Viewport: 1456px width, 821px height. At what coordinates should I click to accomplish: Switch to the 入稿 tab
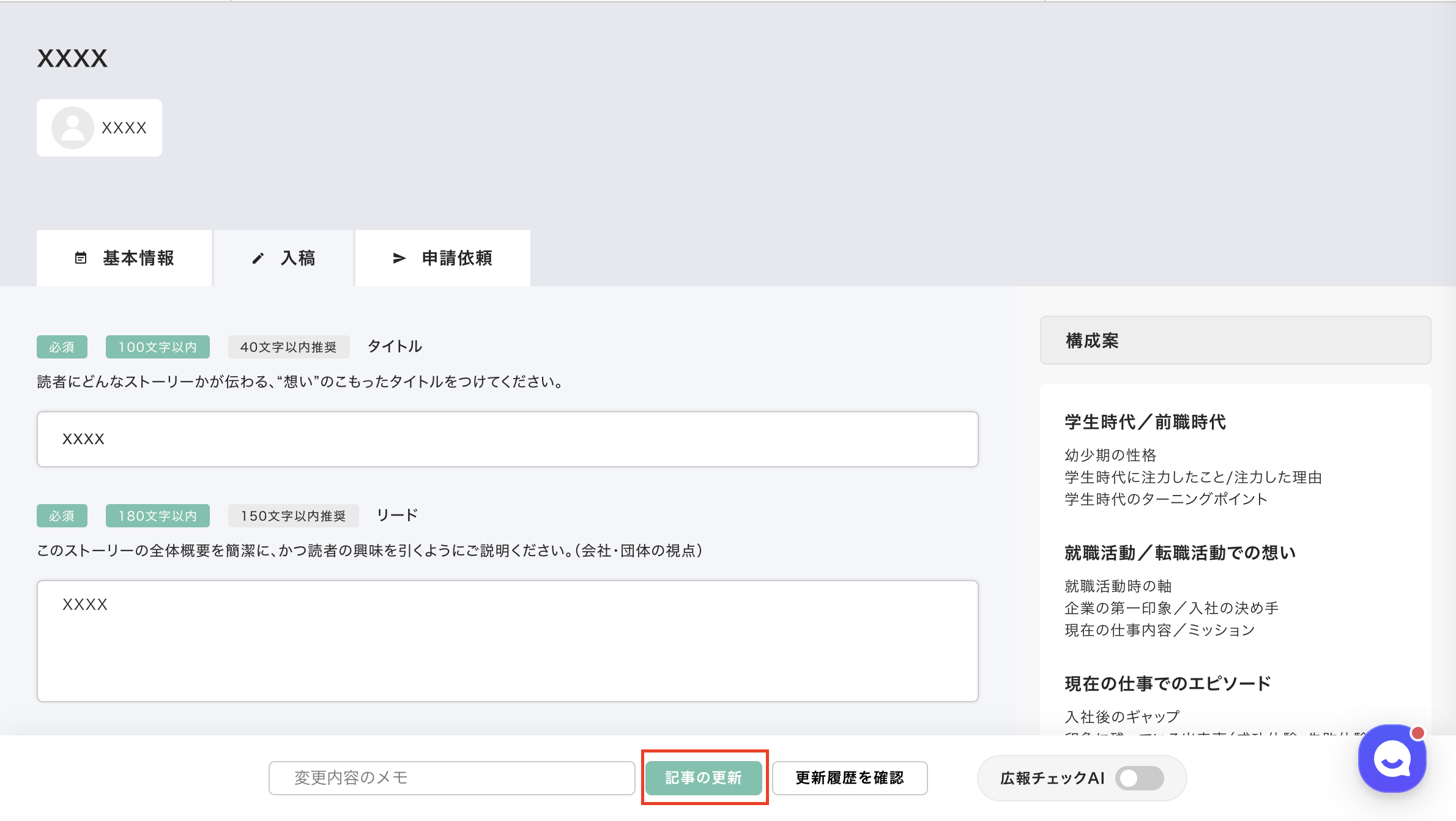click(x=284, y=258)
